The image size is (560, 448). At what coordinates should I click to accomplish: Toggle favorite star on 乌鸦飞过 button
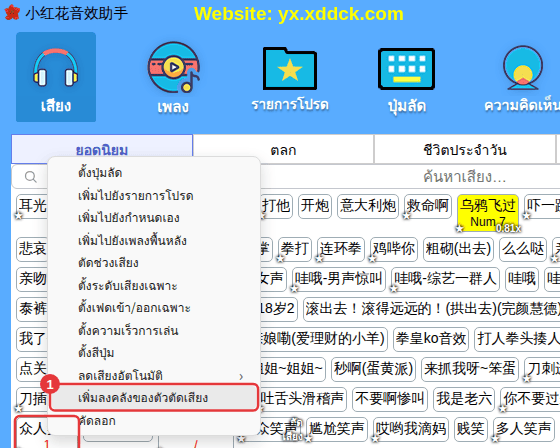click(x=459, y=228)
